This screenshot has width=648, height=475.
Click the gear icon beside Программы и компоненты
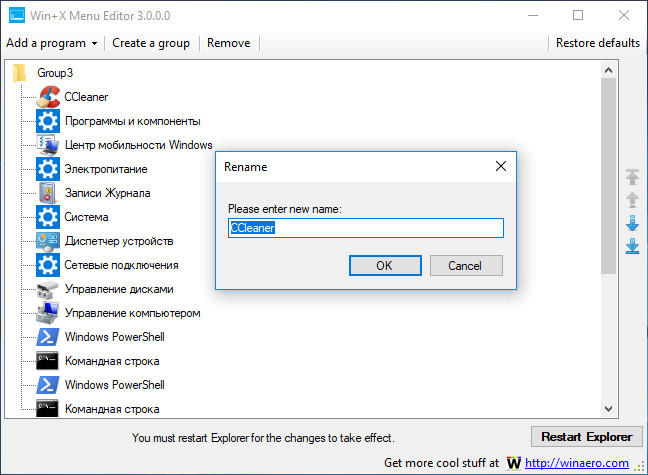coord(48,121)
